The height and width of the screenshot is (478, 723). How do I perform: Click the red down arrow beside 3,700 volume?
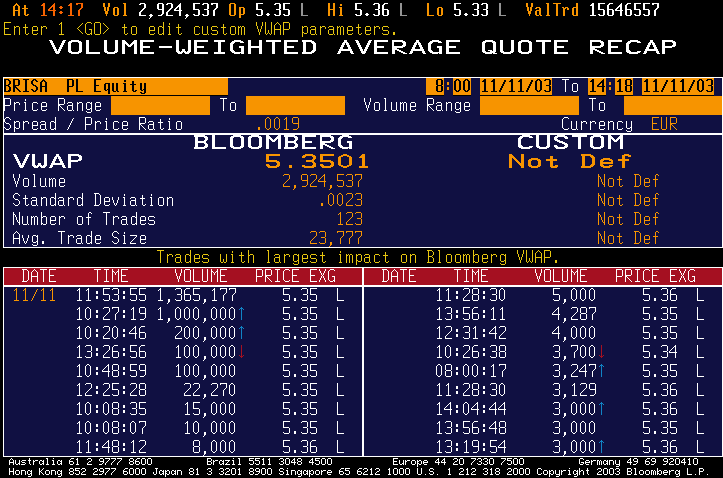(x=602, y=352)
